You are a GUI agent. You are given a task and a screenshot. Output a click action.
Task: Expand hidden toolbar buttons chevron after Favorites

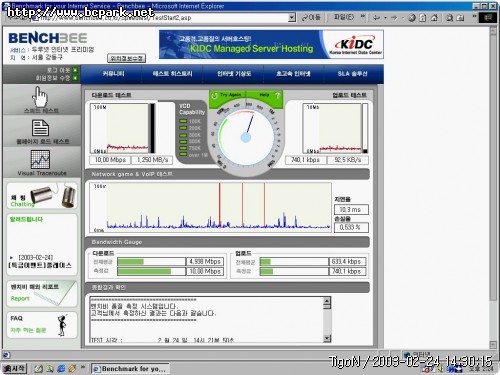(x=474, y=16)
